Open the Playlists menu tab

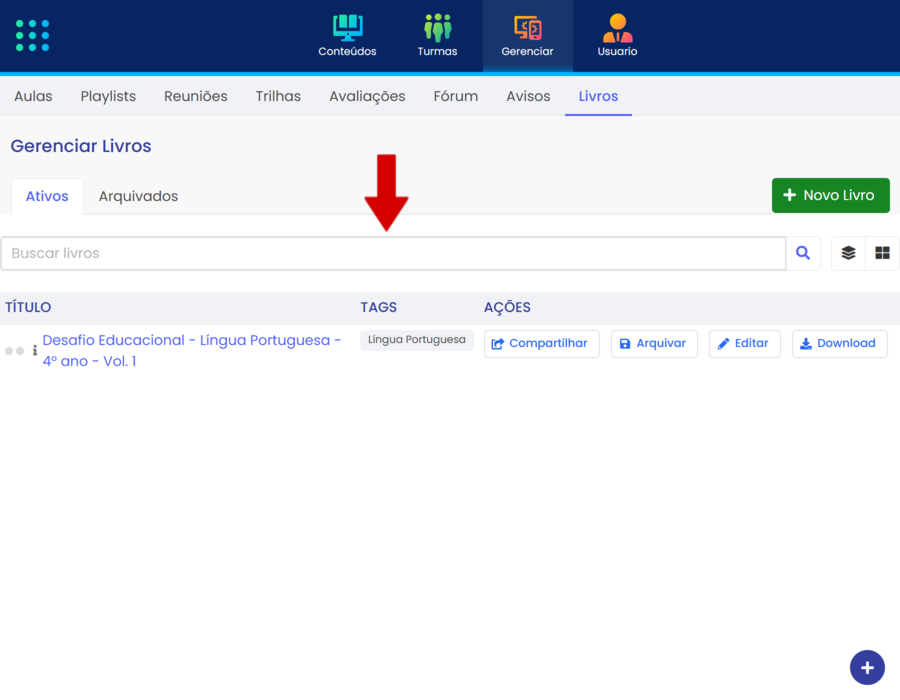(x=108, y=97)
